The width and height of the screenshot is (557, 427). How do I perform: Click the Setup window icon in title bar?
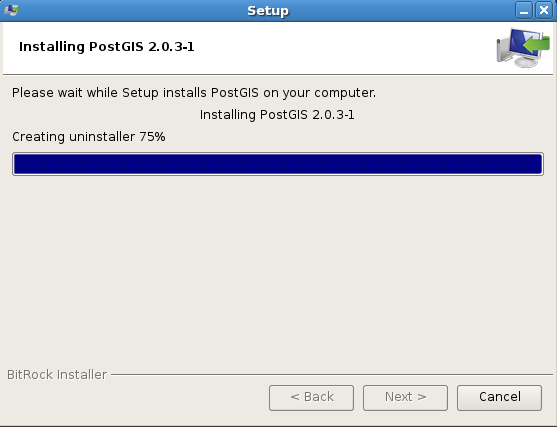(x=11, y=10)
